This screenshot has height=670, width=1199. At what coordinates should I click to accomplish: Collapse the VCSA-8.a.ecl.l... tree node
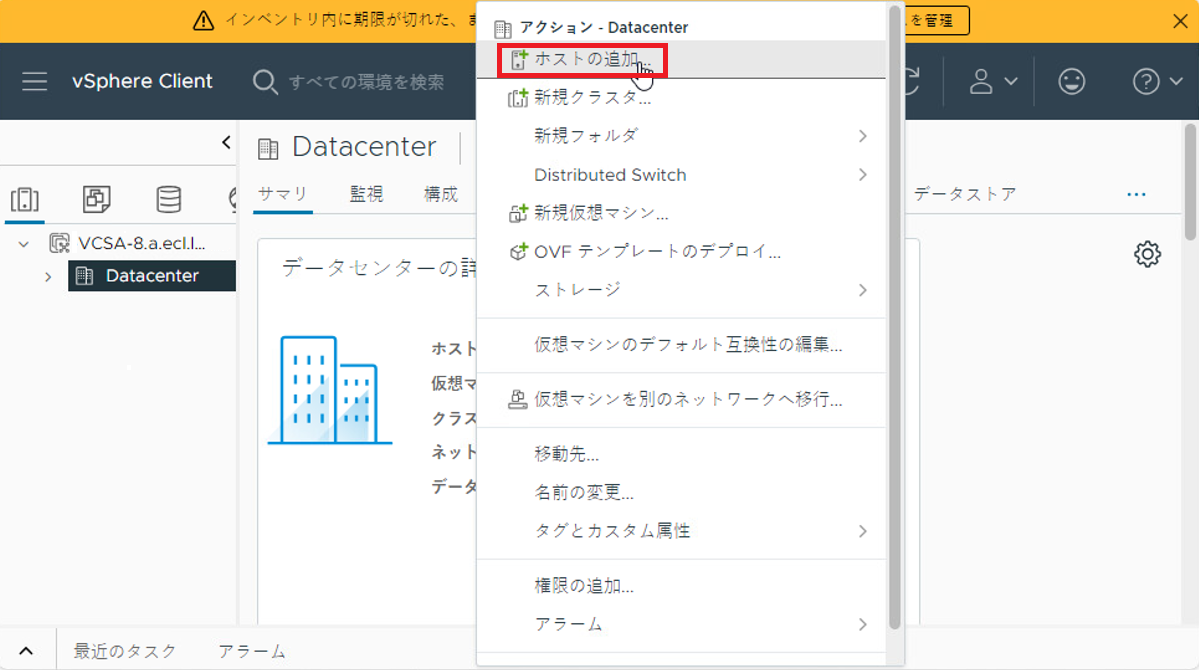pyautogui.click(x=24, y=244)
